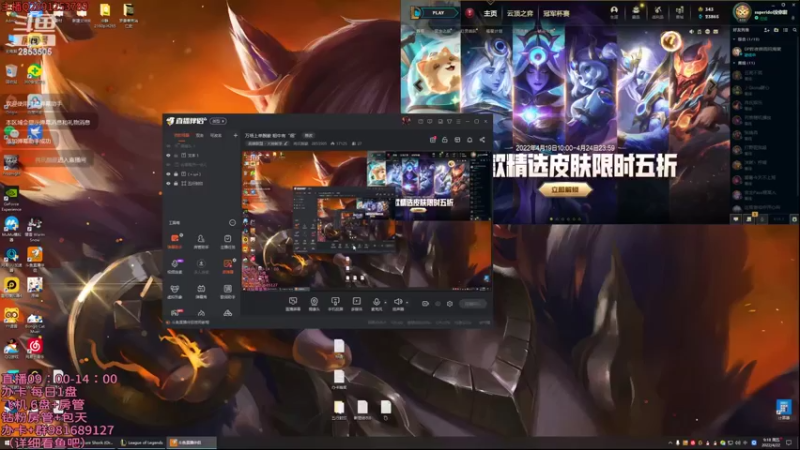800x450 pixels.
Task: Select the second scene tab in streaming app
Action: tap(199, 136)
